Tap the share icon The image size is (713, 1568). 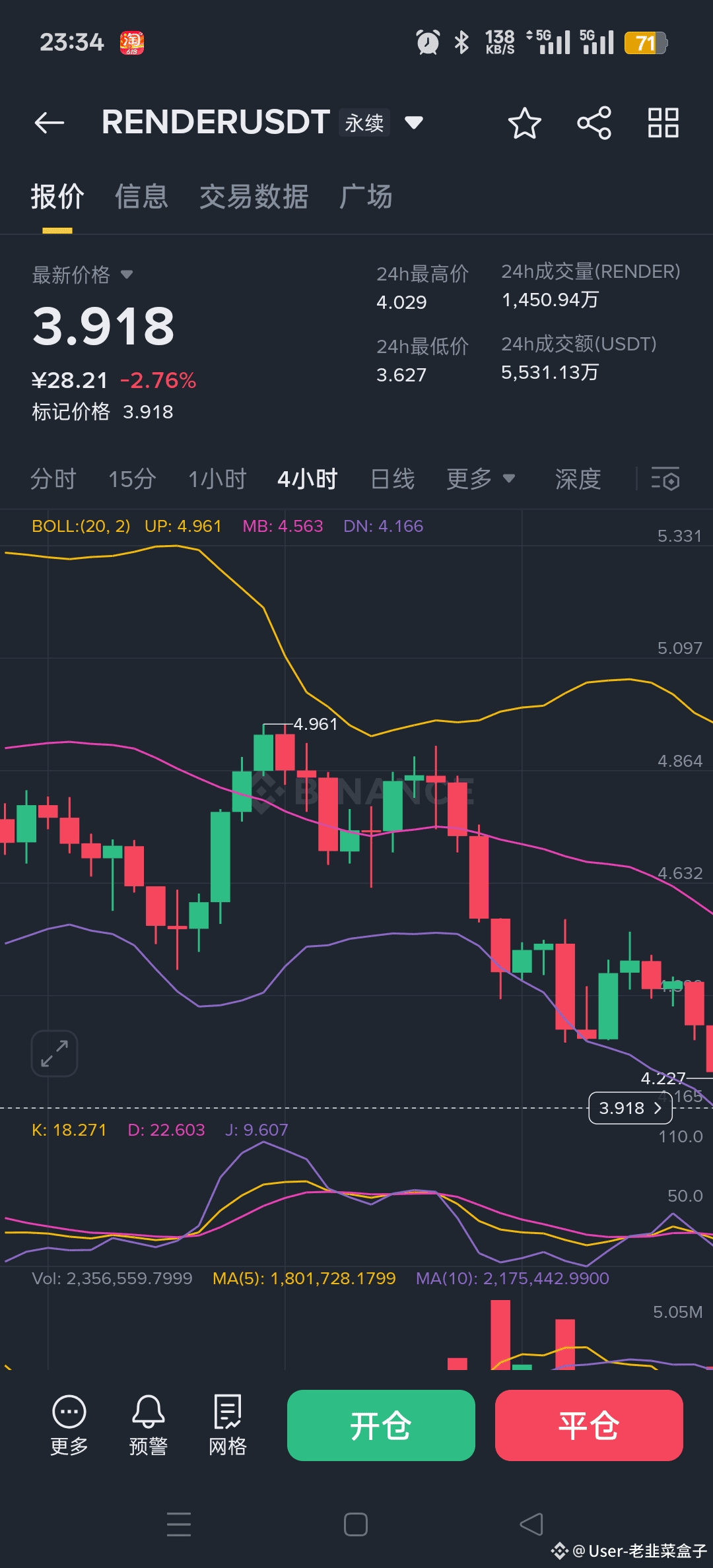pyautogui.click(x=594, y=123)
